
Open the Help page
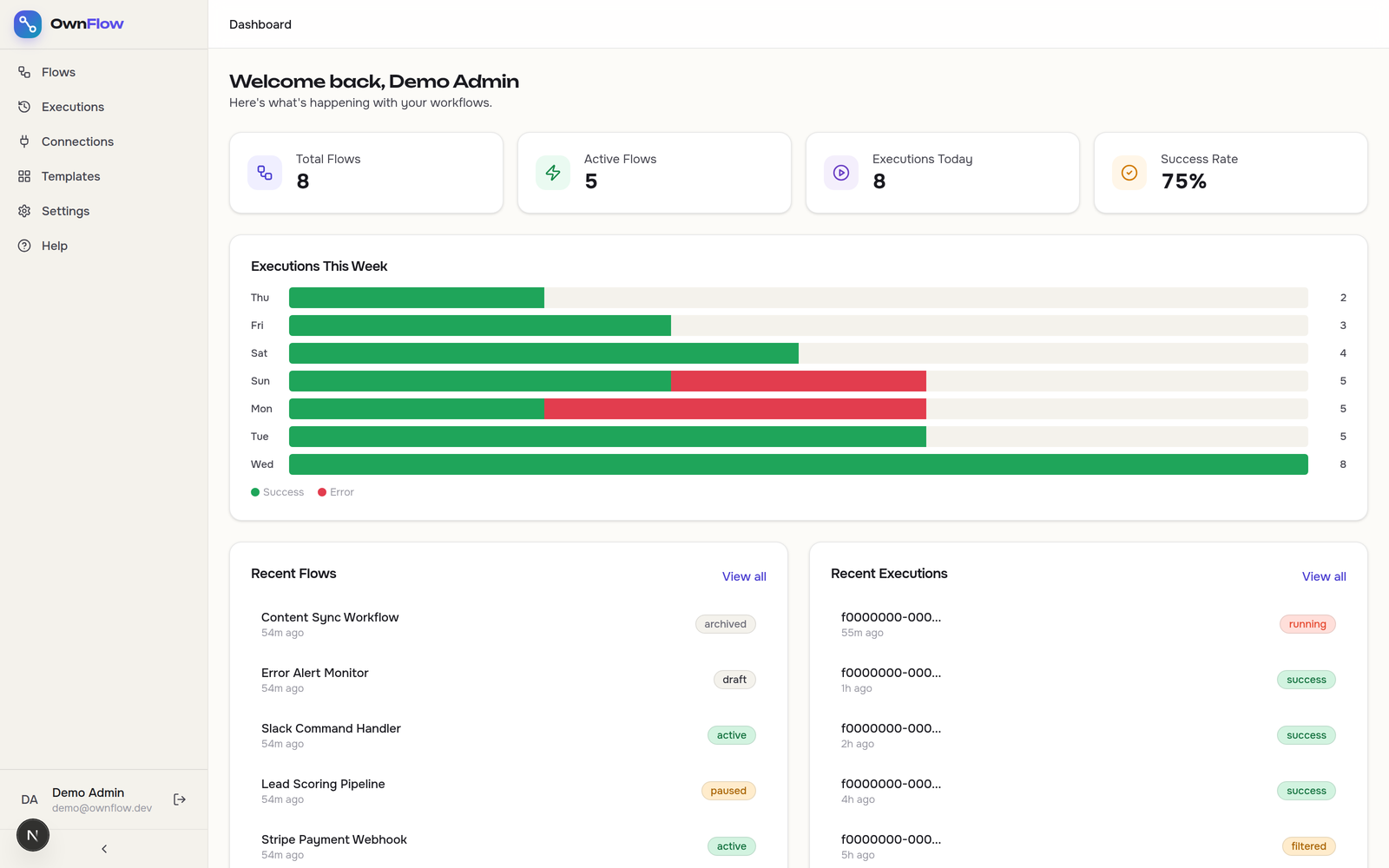[104, 246]
